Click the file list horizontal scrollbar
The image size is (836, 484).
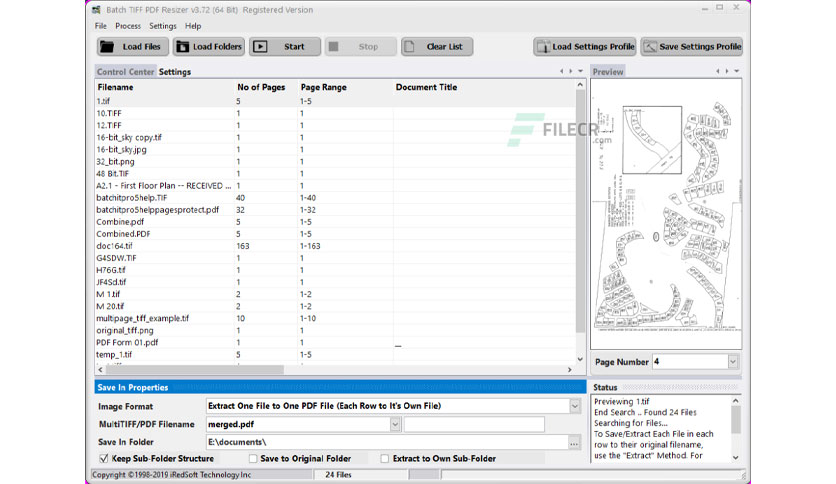click(x=195, y=369)
